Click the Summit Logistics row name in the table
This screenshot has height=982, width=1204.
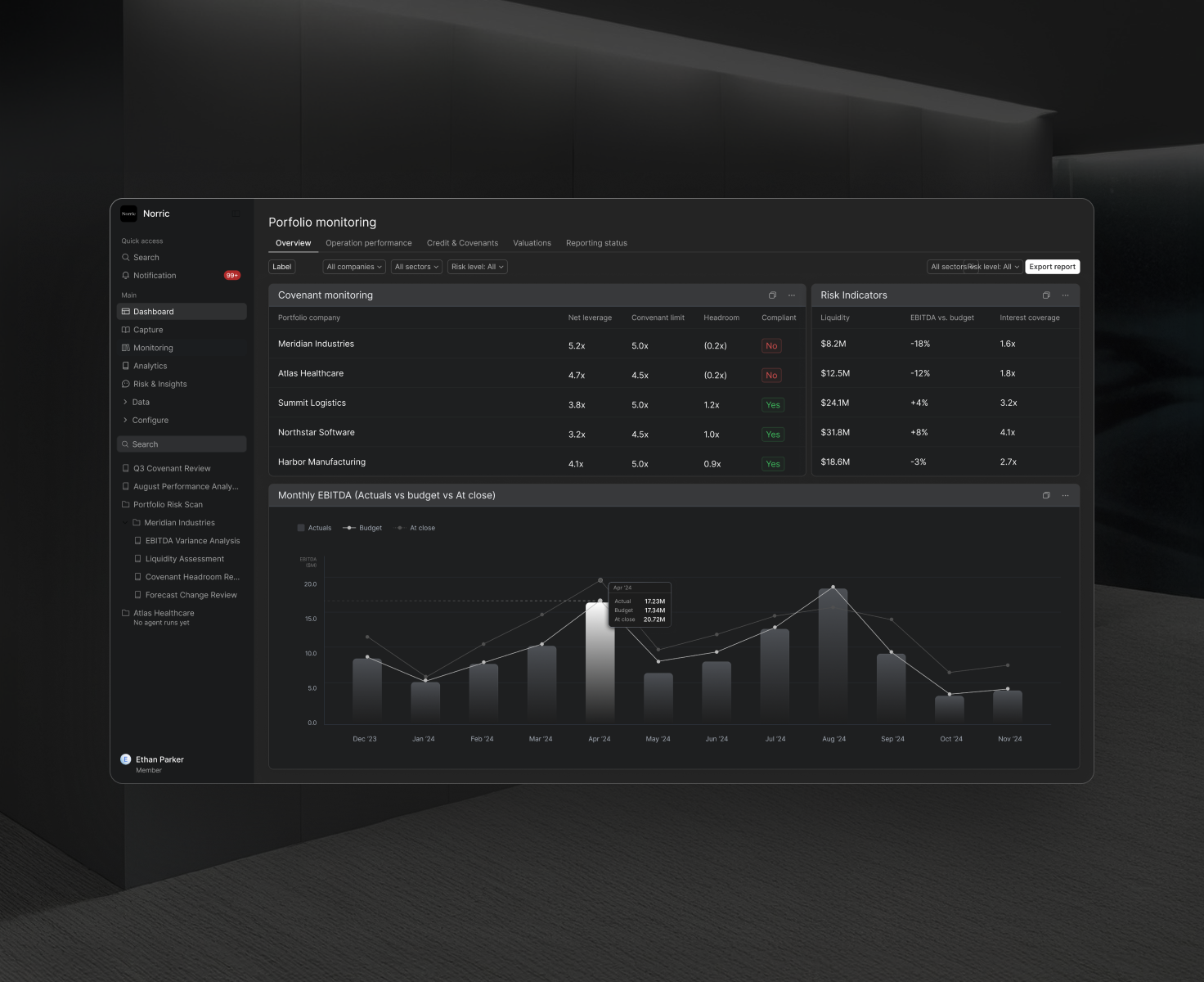tap(312, 403)
